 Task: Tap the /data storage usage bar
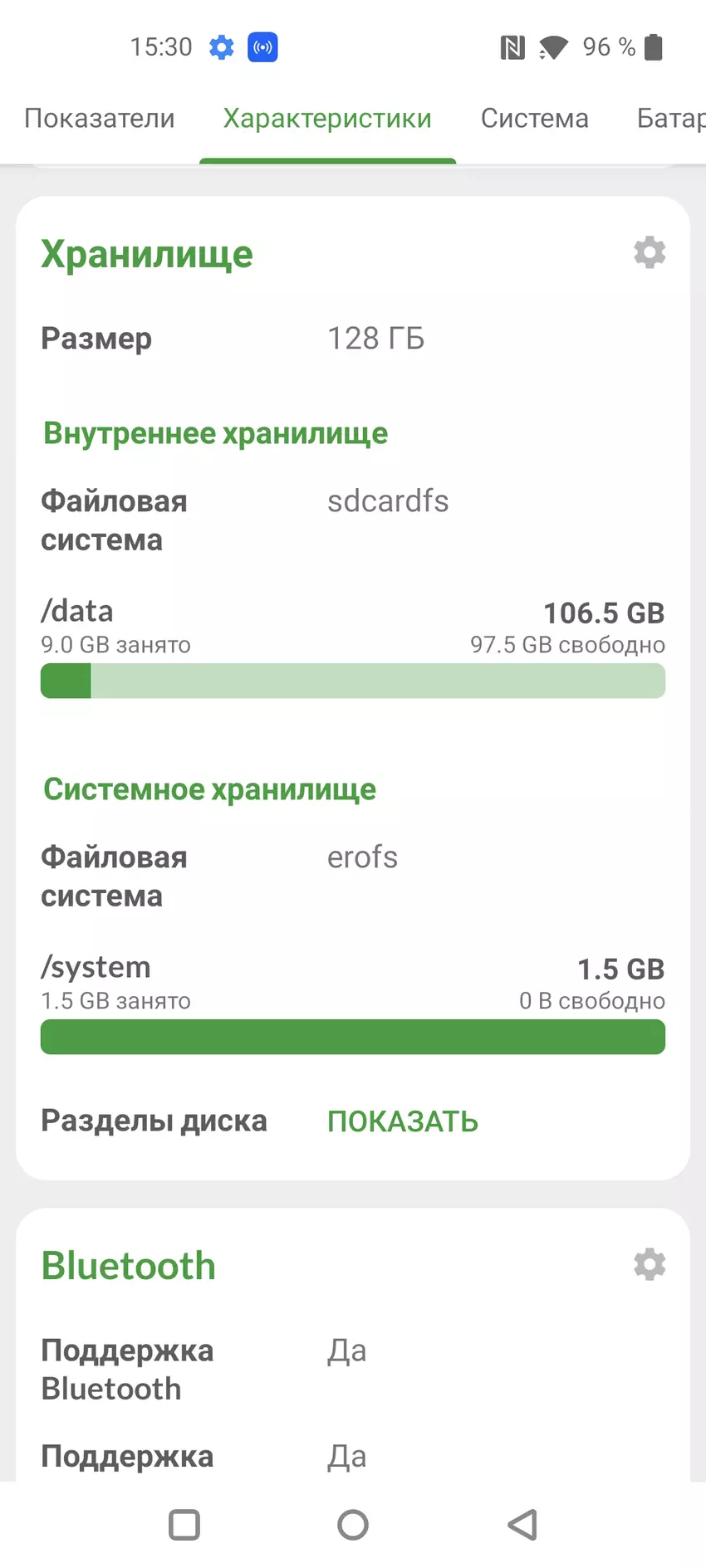point(353,681)
